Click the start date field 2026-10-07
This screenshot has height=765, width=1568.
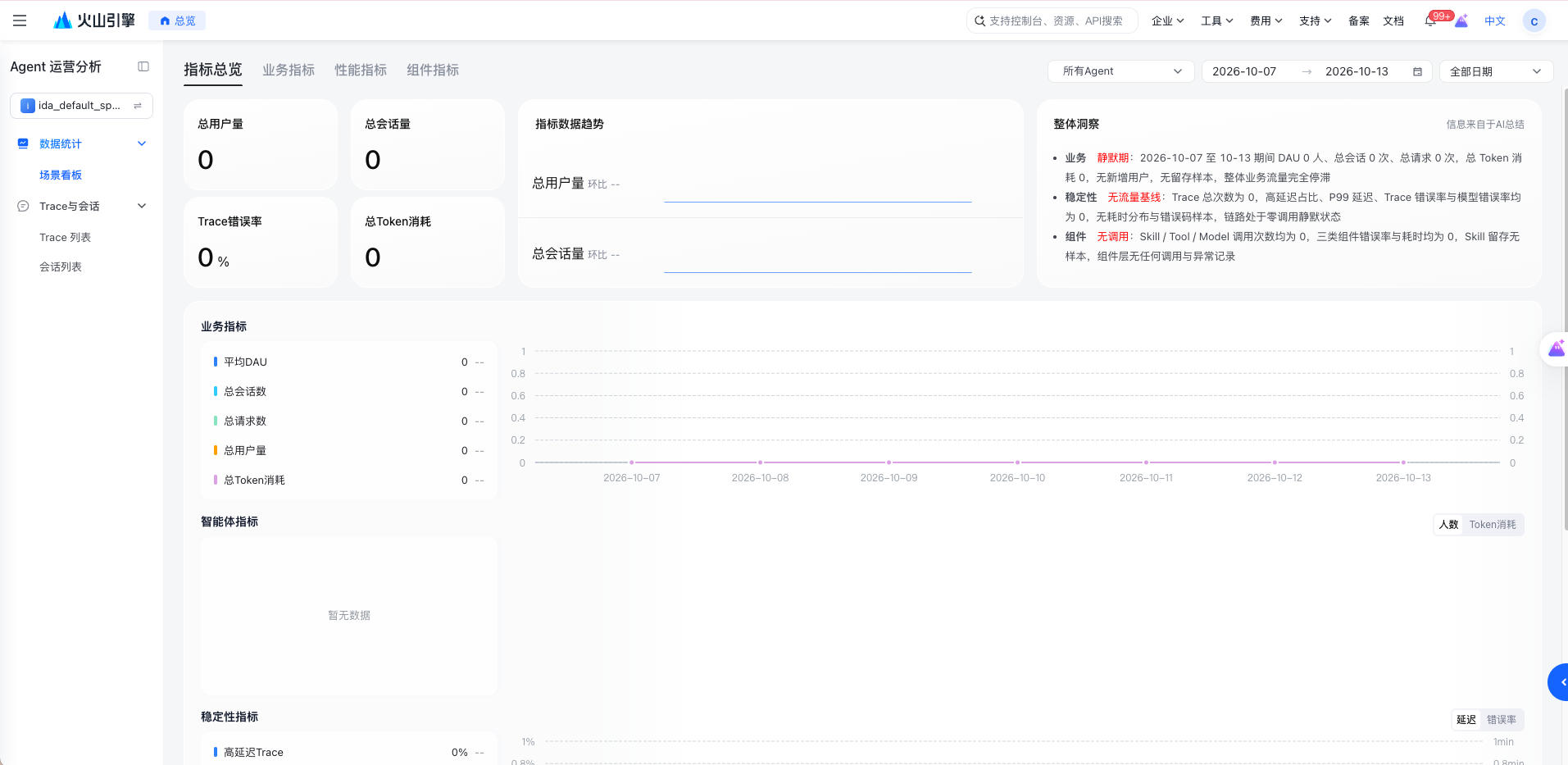point(1244,71)
